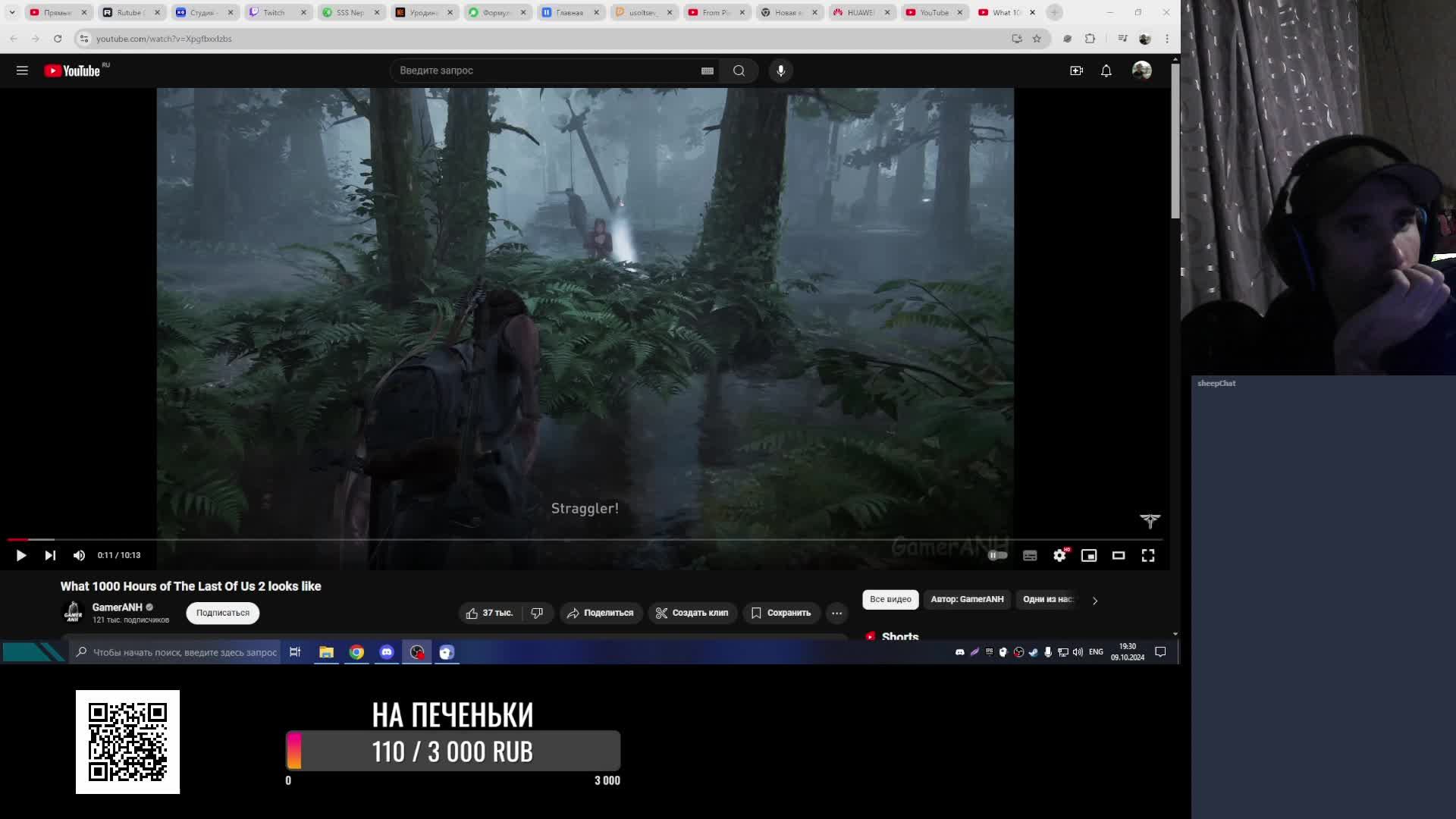Expand more actions three-dot menu

(x=836, y=613)
